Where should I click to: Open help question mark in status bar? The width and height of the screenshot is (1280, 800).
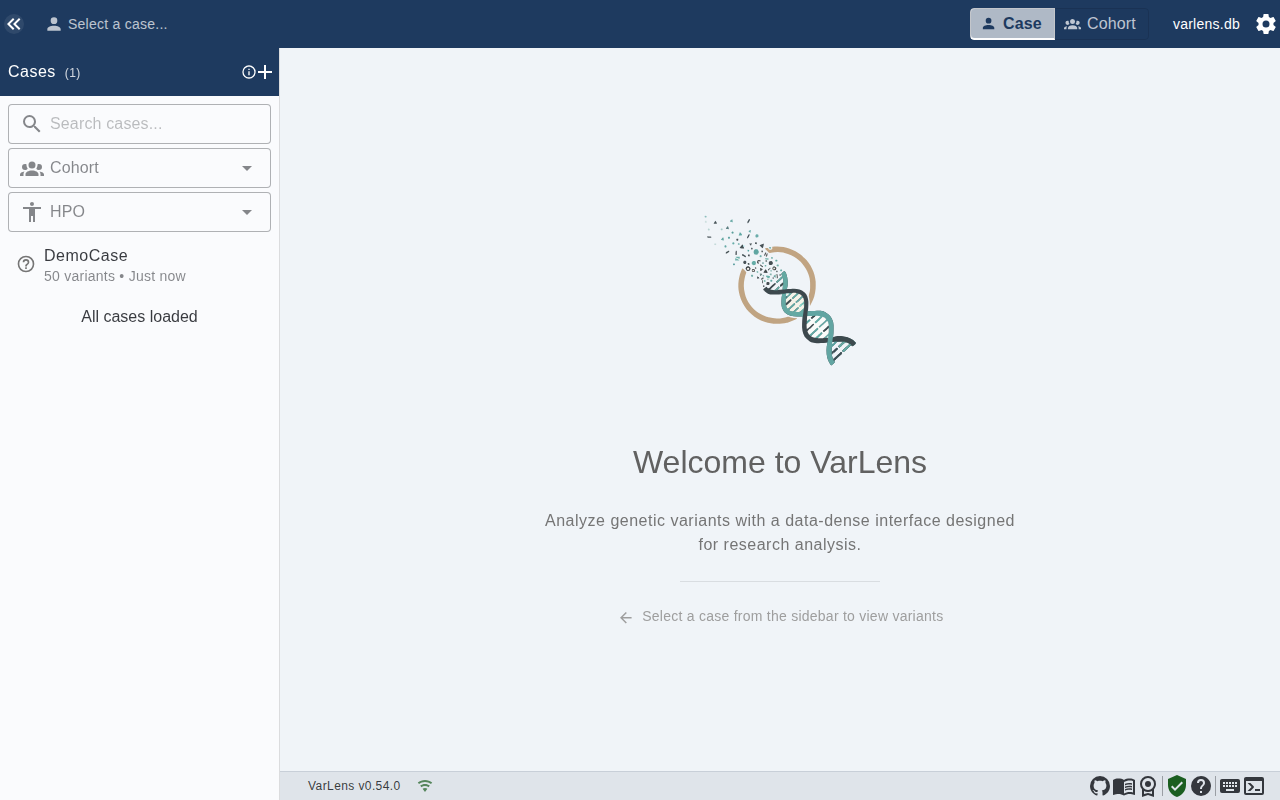[1201, 786]
